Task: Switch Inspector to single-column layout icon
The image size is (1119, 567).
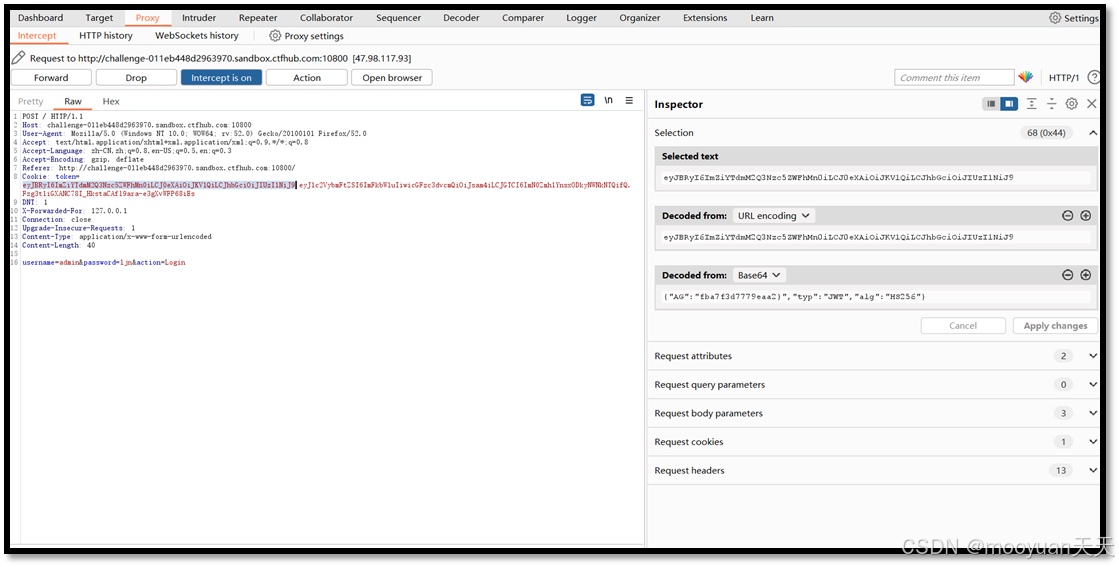Action: pyautogui.click(x=991, y=104)
